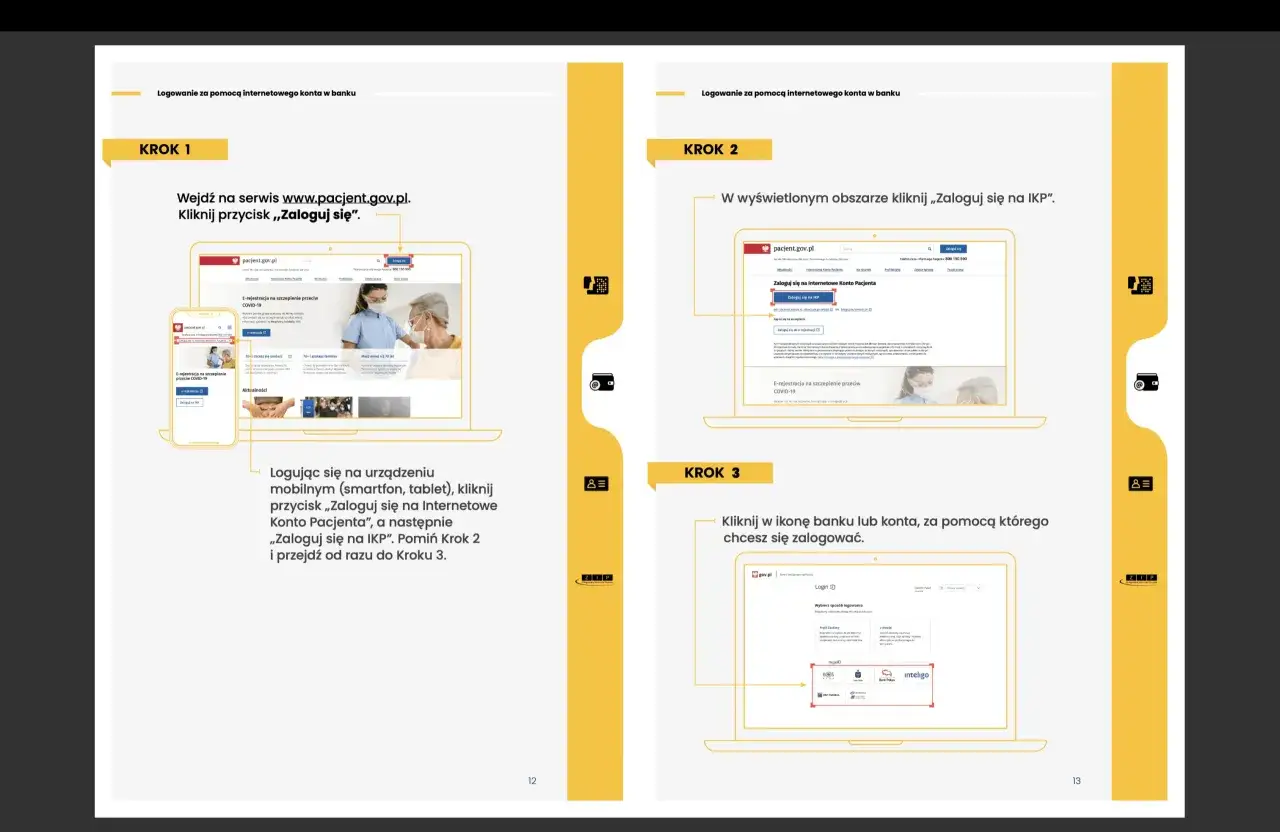Image resolution: width=1280 pixels, height=832 pixels.
Task: Choose the BNP Paribas bank logo
Action: (x=829, y=694)
